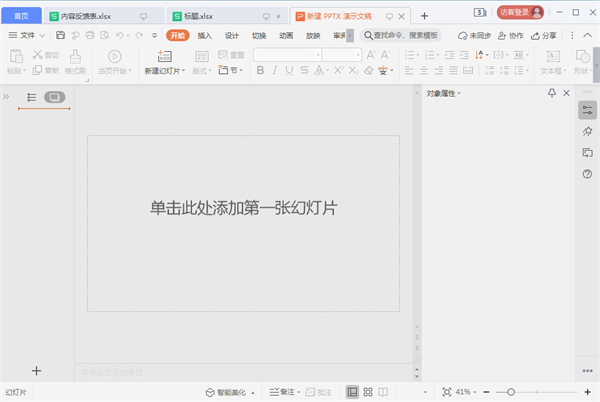
Task: Add a new slide with plus icon
Action: click(x=37, y=370)
